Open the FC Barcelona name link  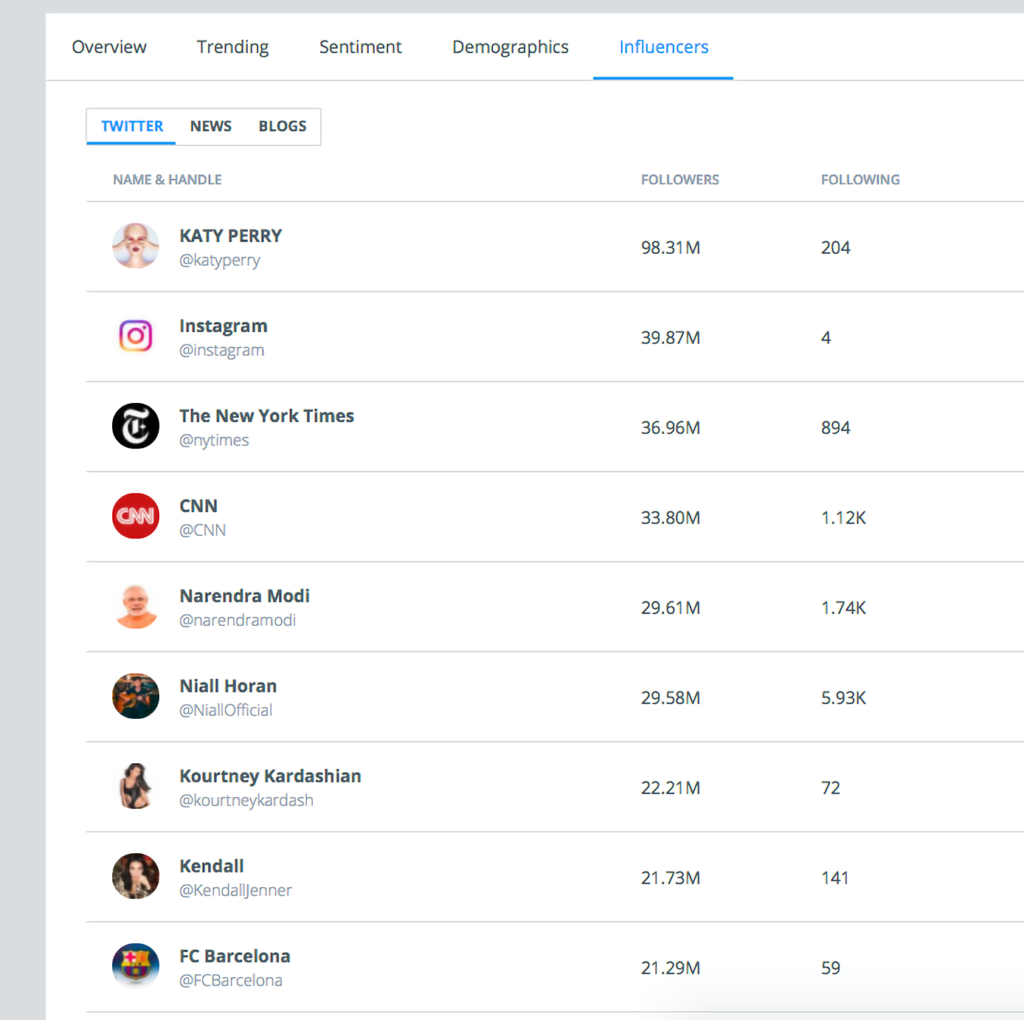[234, 957]
